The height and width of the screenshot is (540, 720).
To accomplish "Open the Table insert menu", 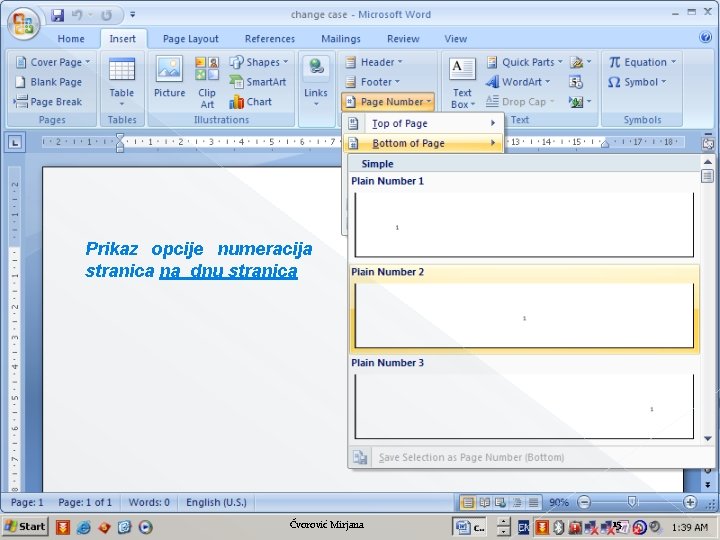I will point(122,82).
